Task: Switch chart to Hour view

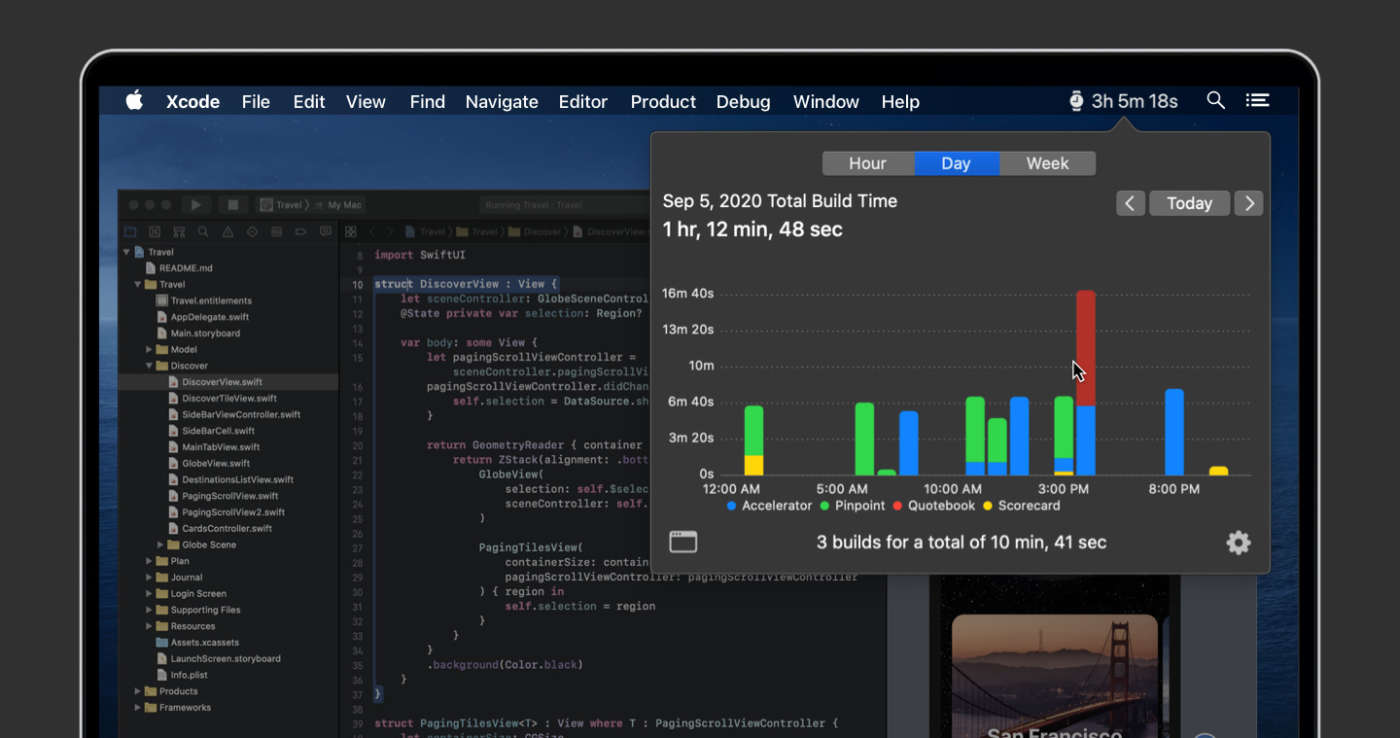Action: 867,164
